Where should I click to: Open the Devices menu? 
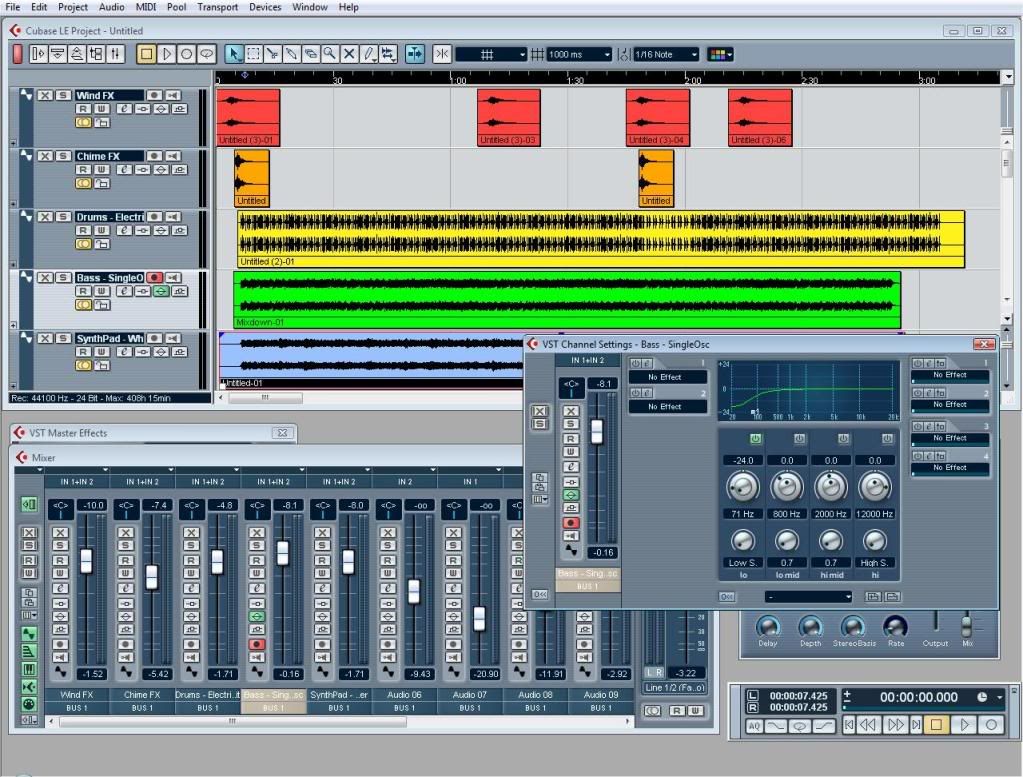265,7
